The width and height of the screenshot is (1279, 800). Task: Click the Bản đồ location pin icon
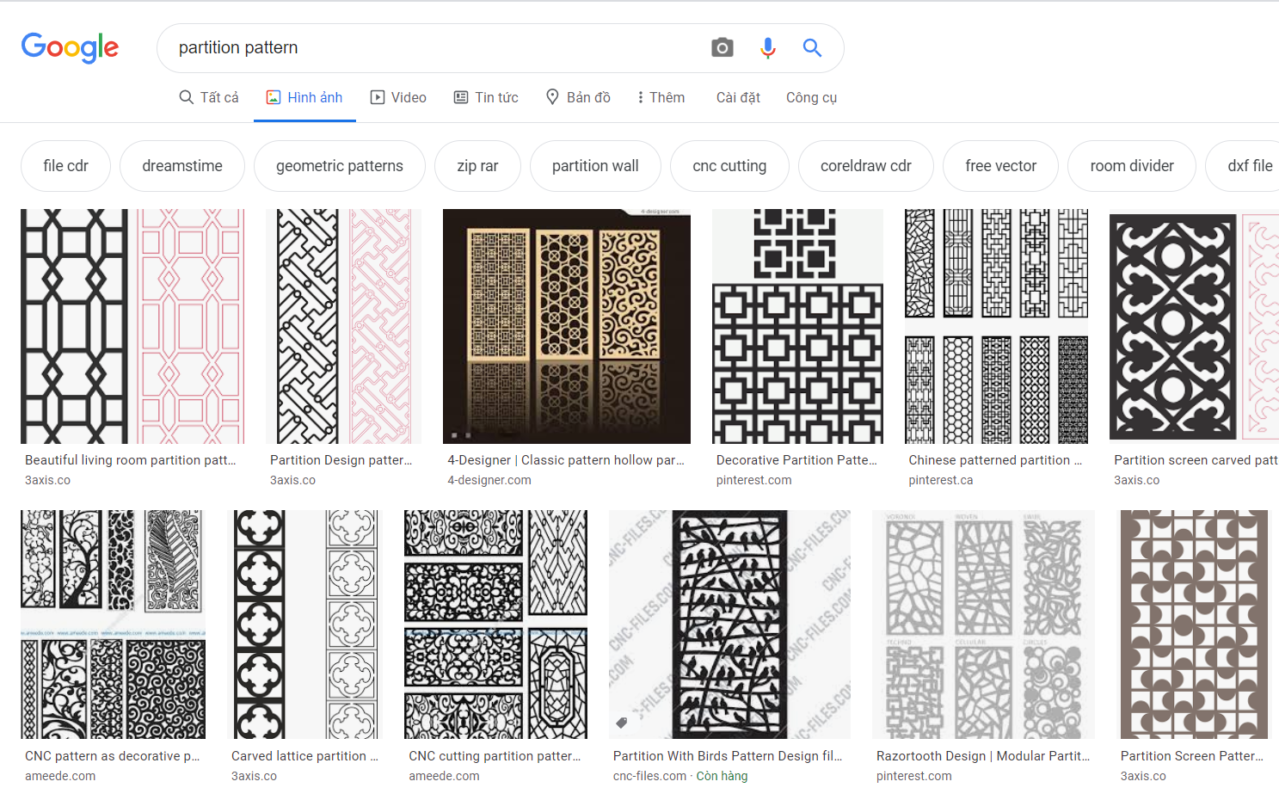551,96
